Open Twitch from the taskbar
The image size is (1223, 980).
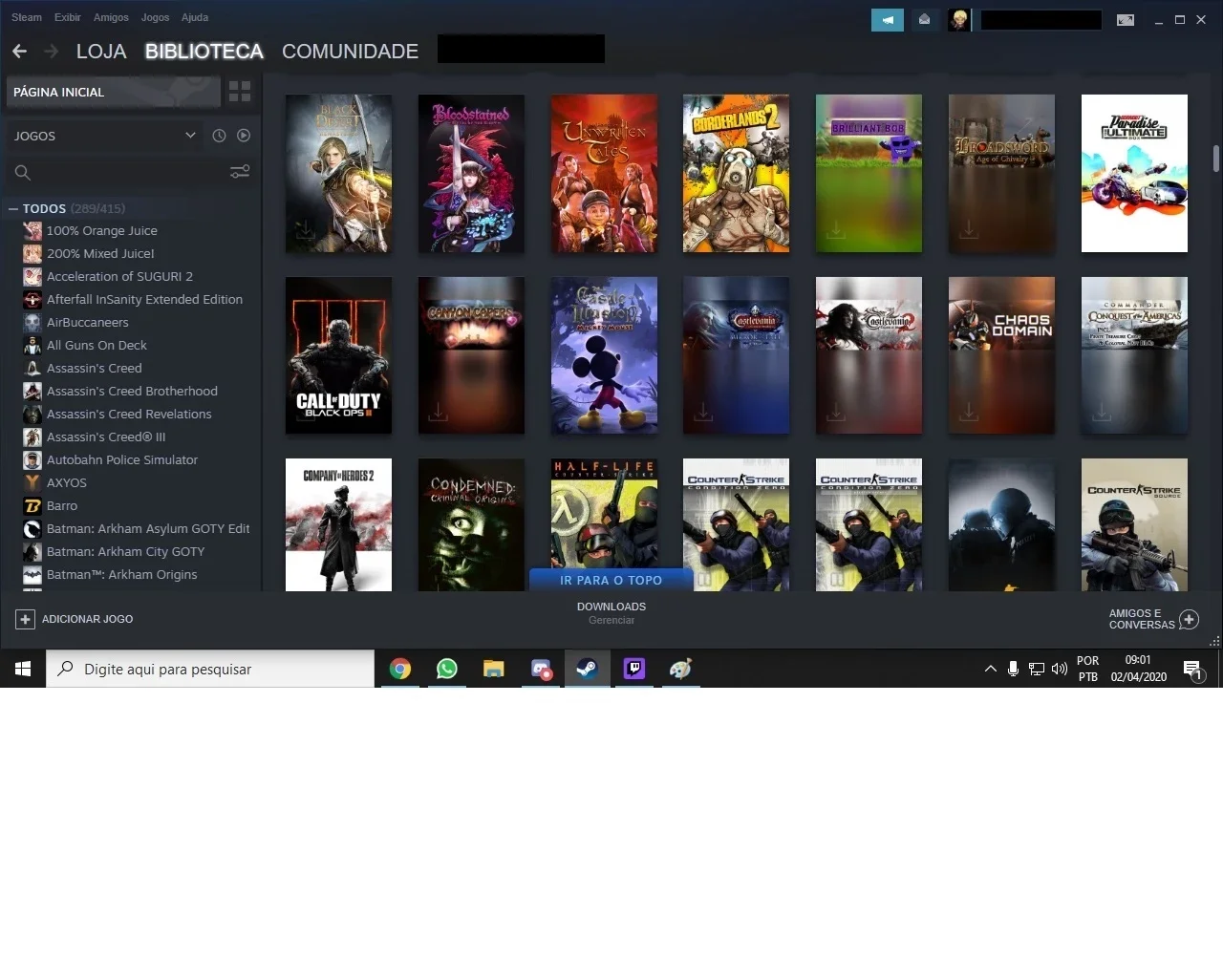coord(634,669)
